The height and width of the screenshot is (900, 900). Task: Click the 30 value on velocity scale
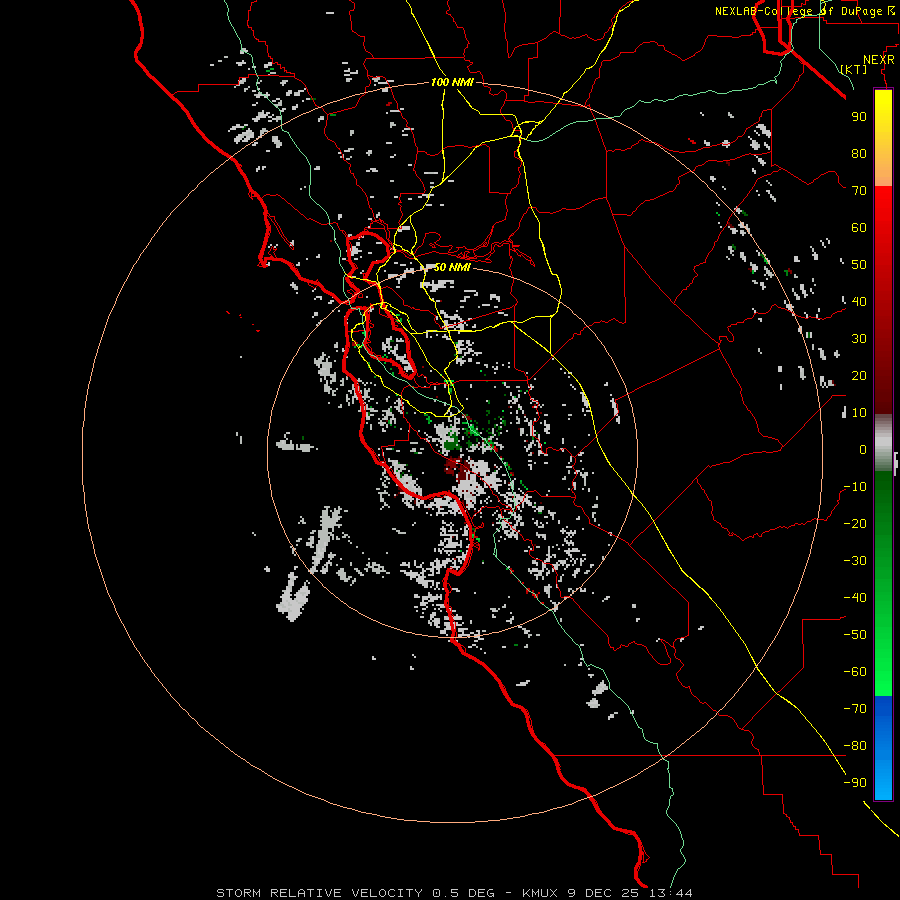(859, 339)
